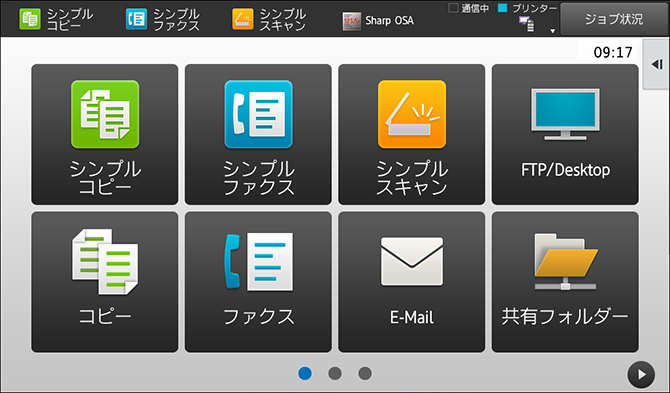Open the シンプルコピー tile in main grid
Viewport: 670px width, 393px height.
click(105, 135)
